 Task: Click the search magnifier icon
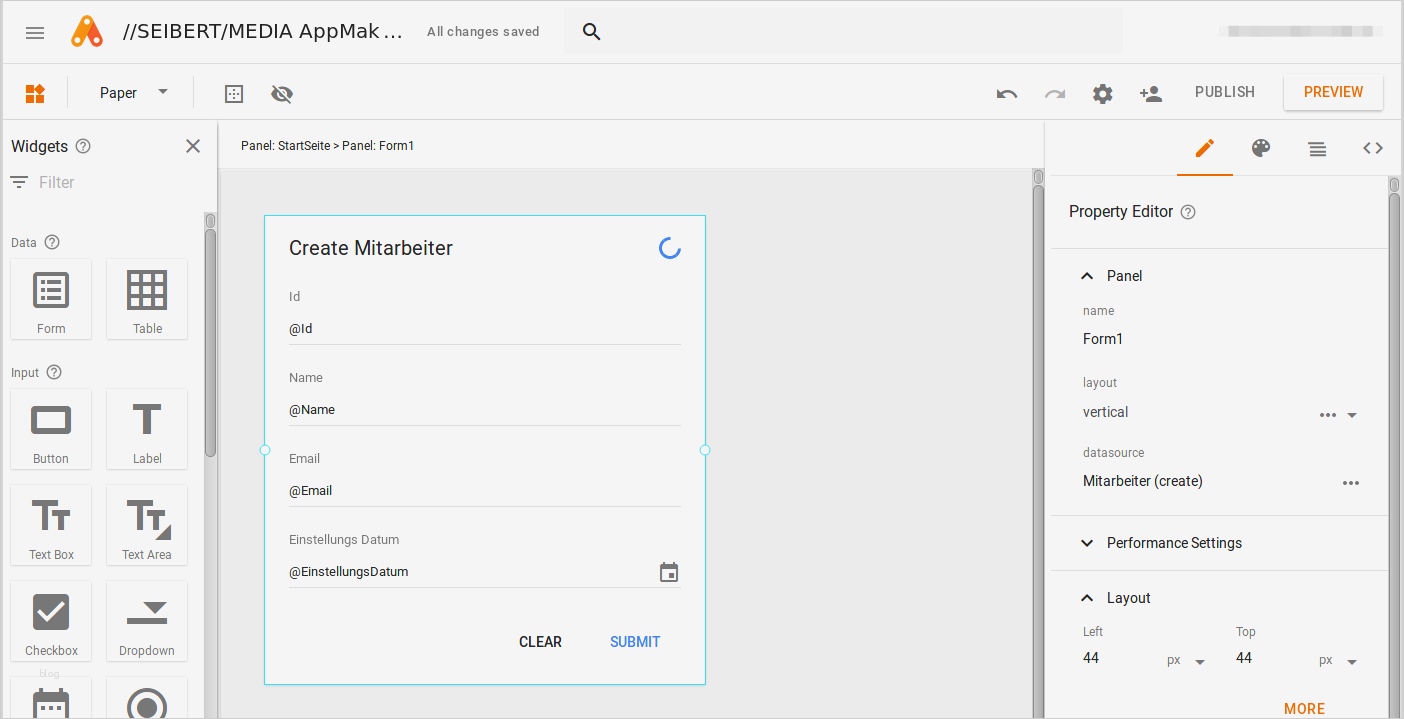point(591,32)
